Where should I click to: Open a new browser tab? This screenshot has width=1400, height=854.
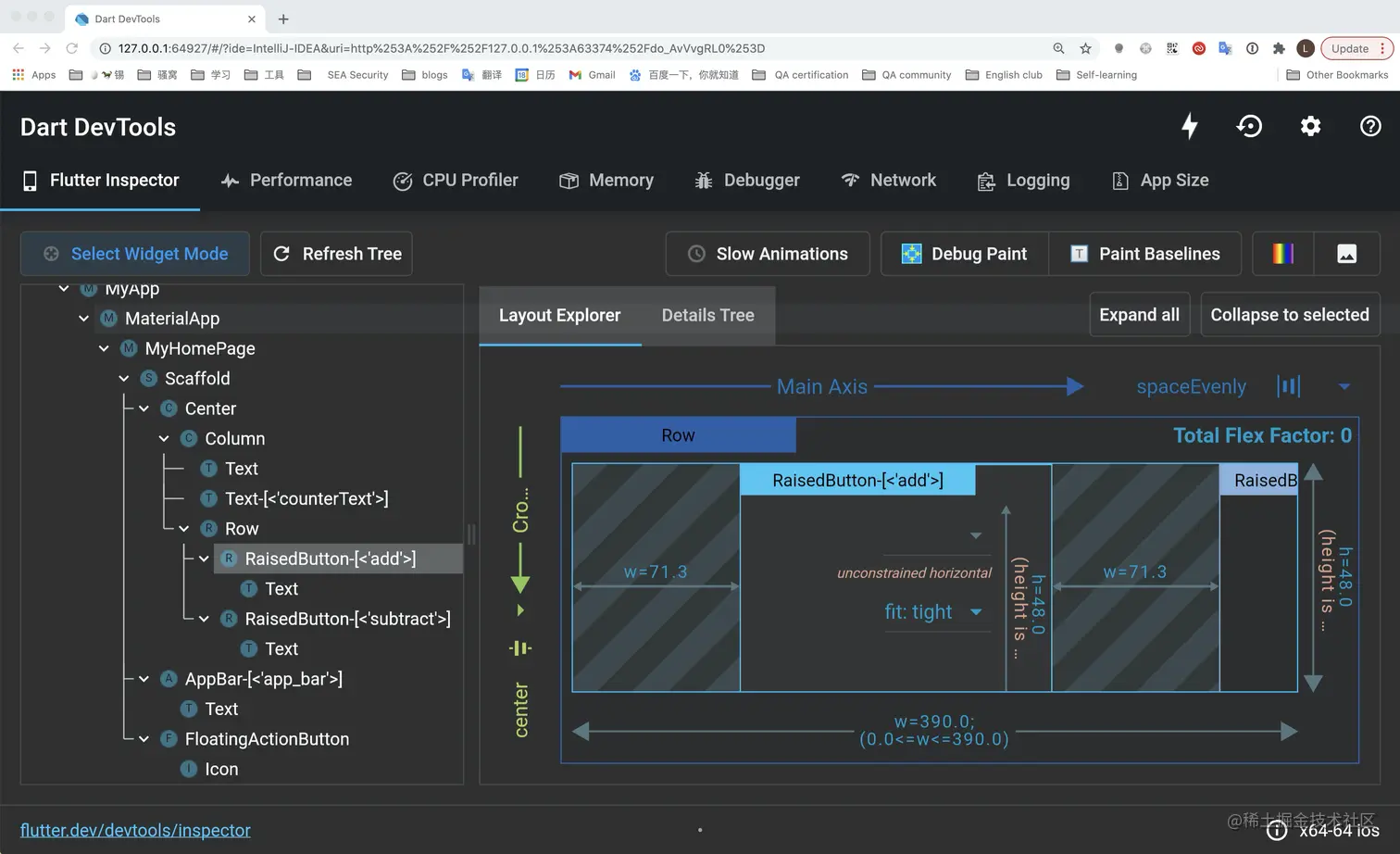pyautogui.click(x=283, y=19)
